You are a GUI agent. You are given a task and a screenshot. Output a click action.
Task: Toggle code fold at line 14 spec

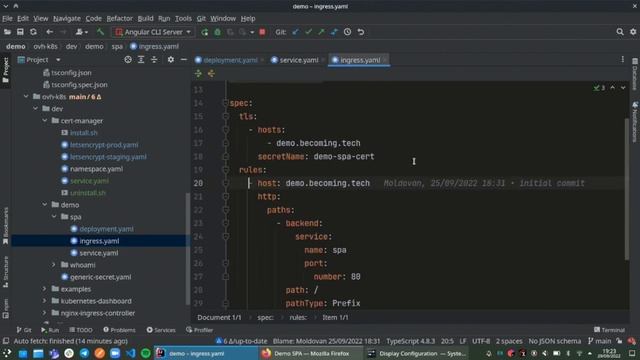[225, 103]
